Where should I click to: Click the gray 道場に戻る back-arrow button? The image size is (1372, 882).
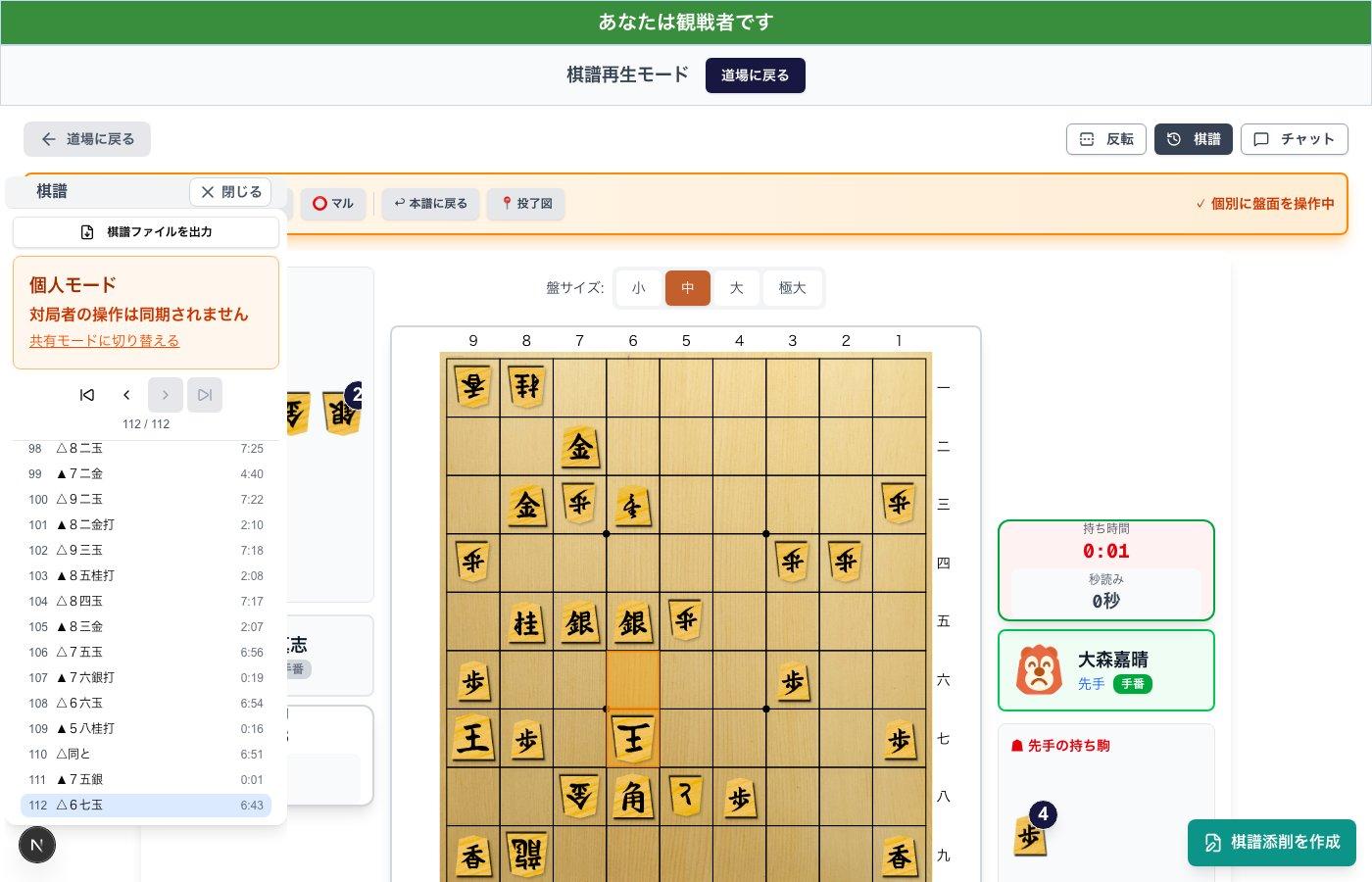click(x=87, y=139)
